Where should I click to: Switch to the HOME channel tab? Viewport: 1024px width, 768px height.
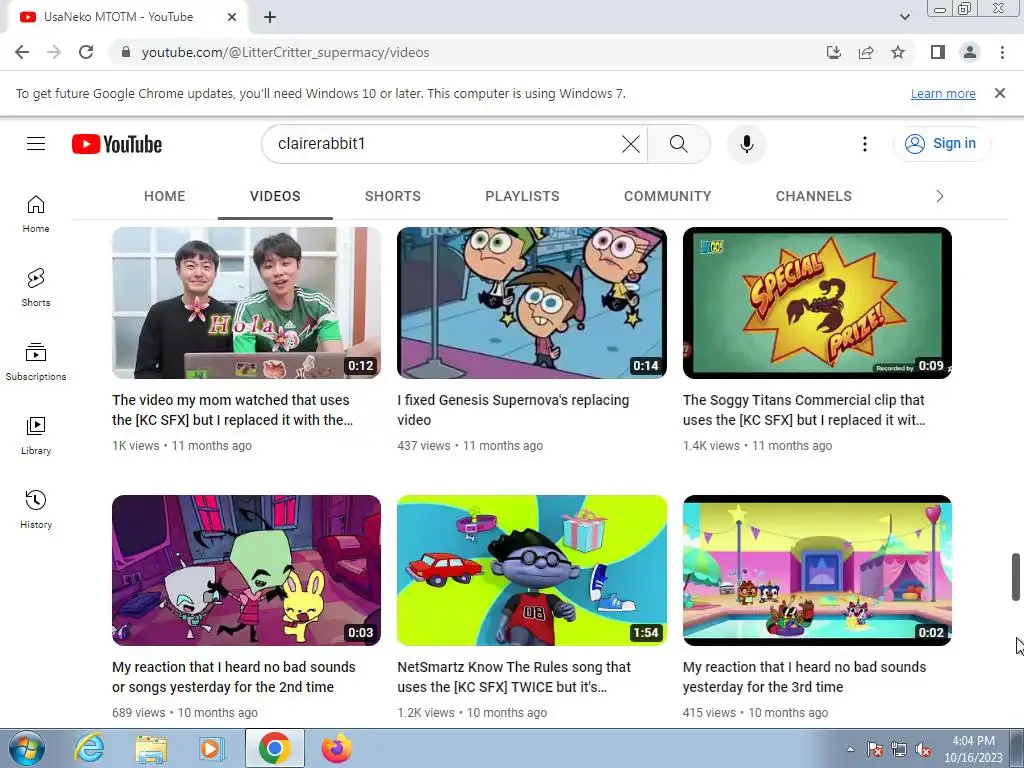point(165,196)
